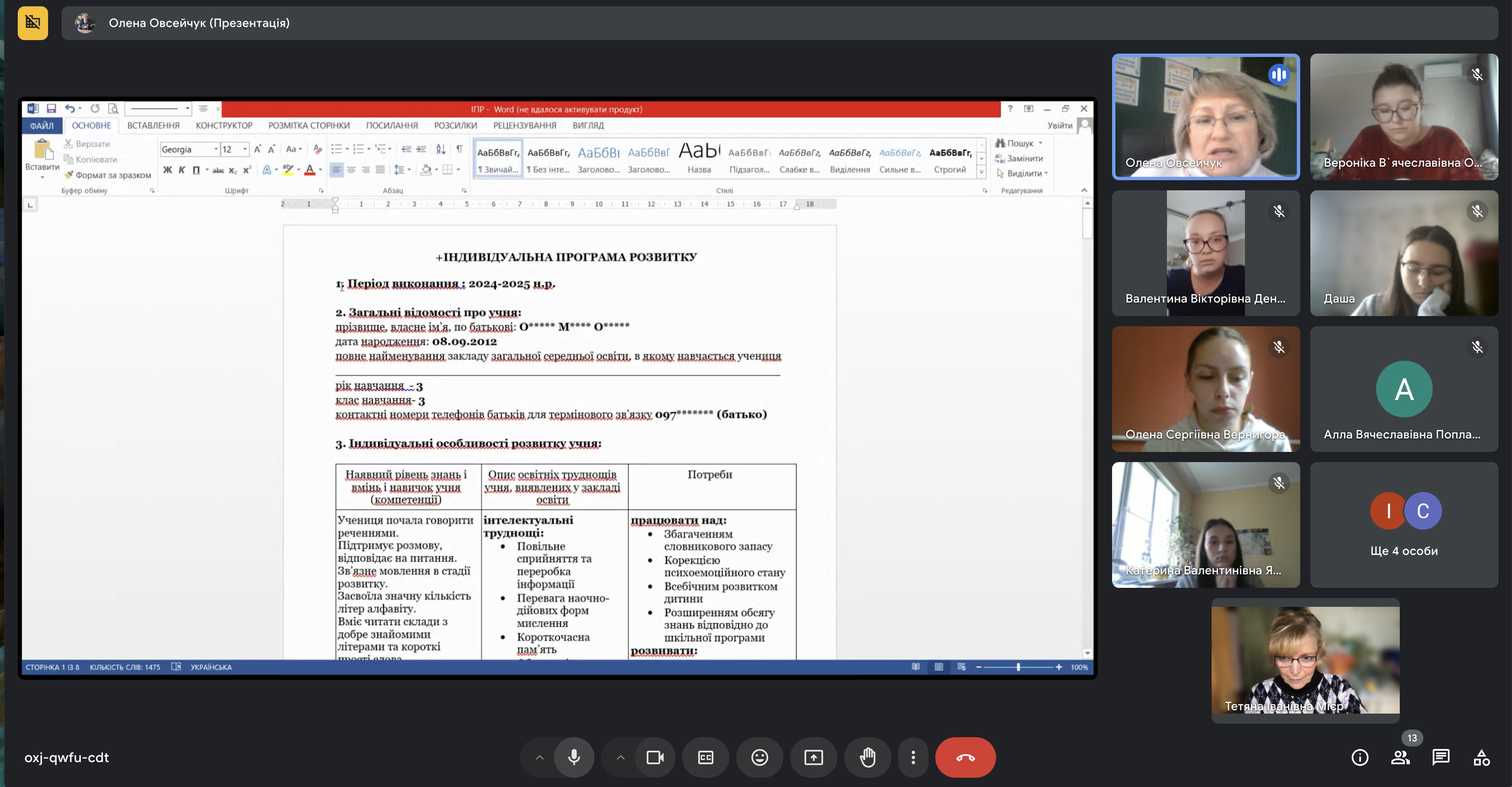Image resolution: width=1512 pixels, height=787 pixels.
Task: Click the Ще 4 особи tile
Action: click(1404, 525)
